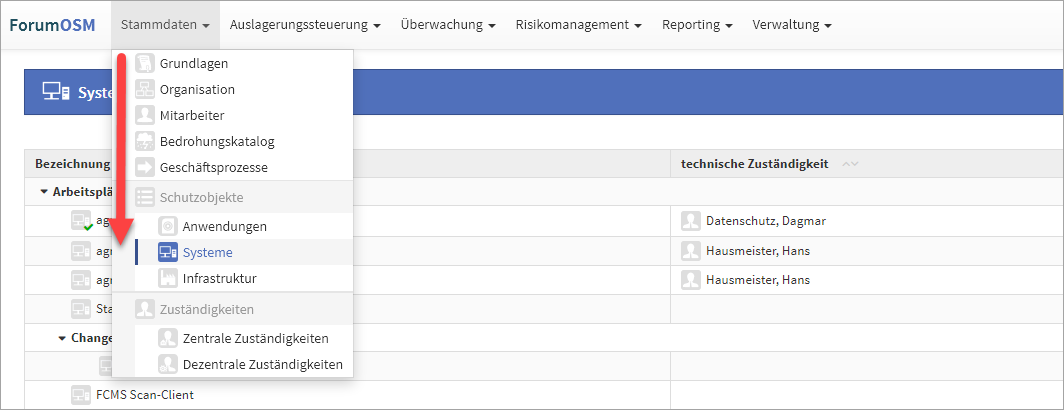Click the ForumOSM logo link
This screenshot has height=410, width=1064.
click(52, 24)
